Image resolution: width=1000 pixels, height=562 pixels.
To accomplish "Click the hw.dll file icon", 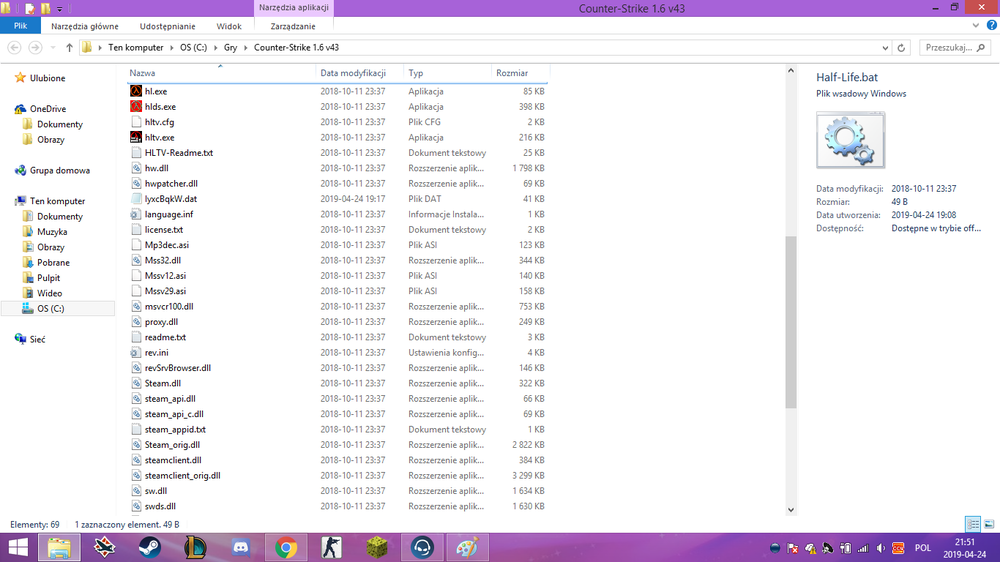I will point(136,168).
